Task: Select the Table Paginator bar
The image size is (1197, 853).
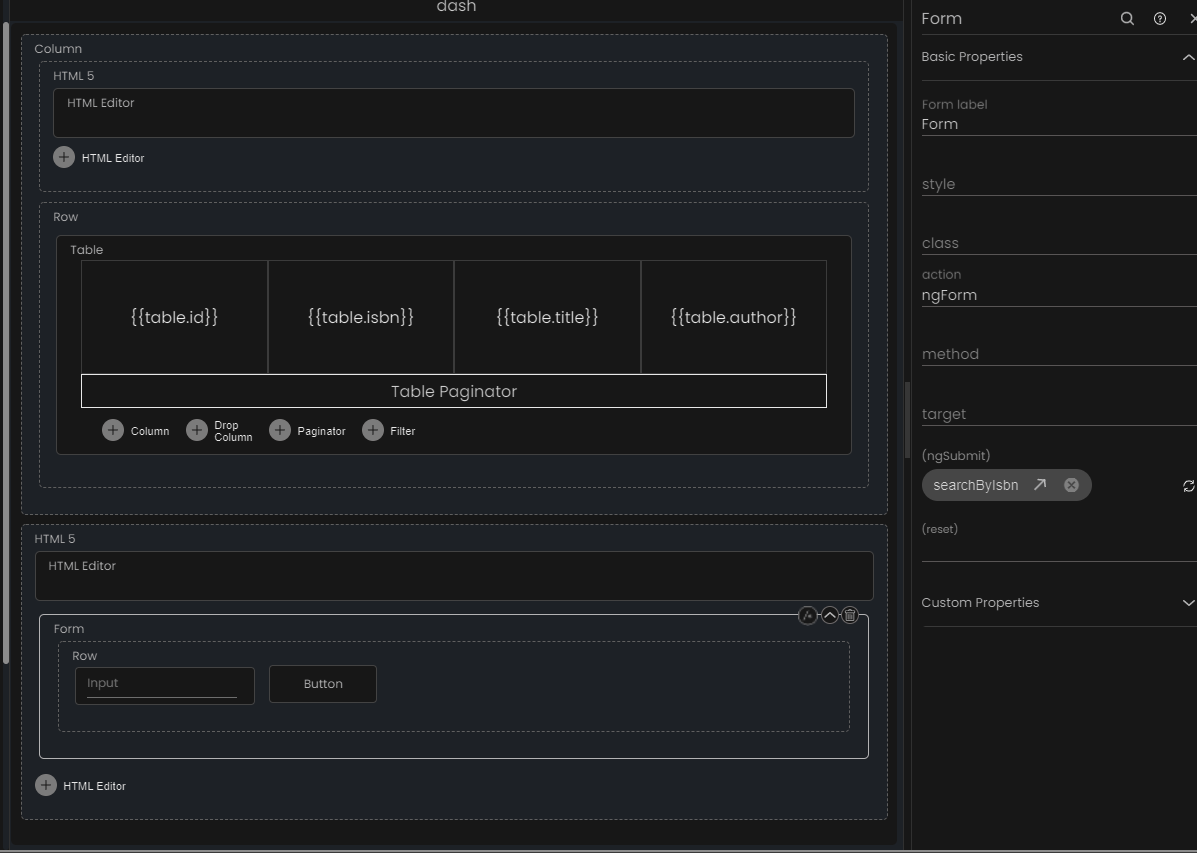Action: coord(454,391)
